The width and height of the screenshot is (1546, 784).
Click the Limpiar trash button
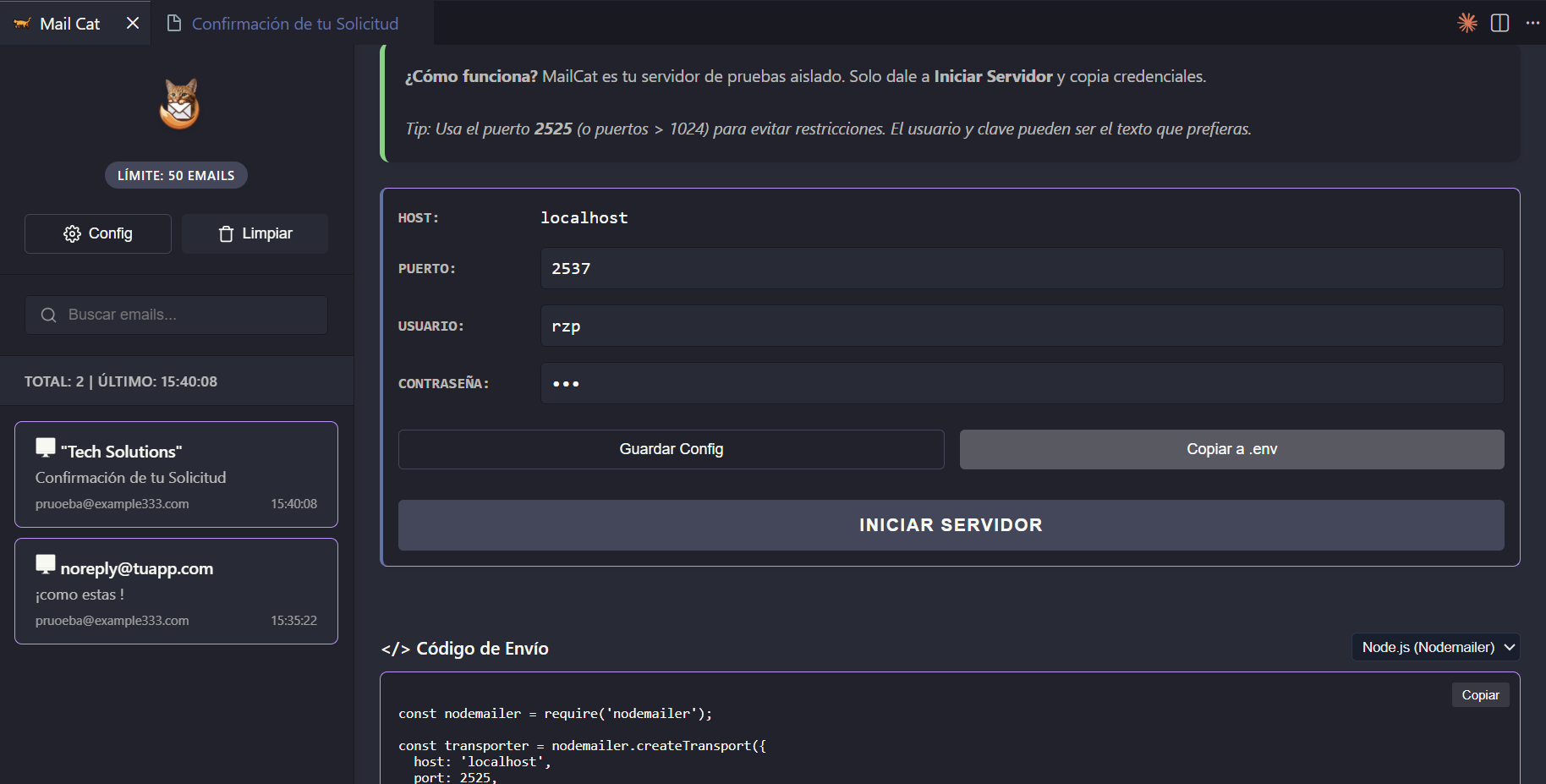pyautogui.click(x=255, y=233)
